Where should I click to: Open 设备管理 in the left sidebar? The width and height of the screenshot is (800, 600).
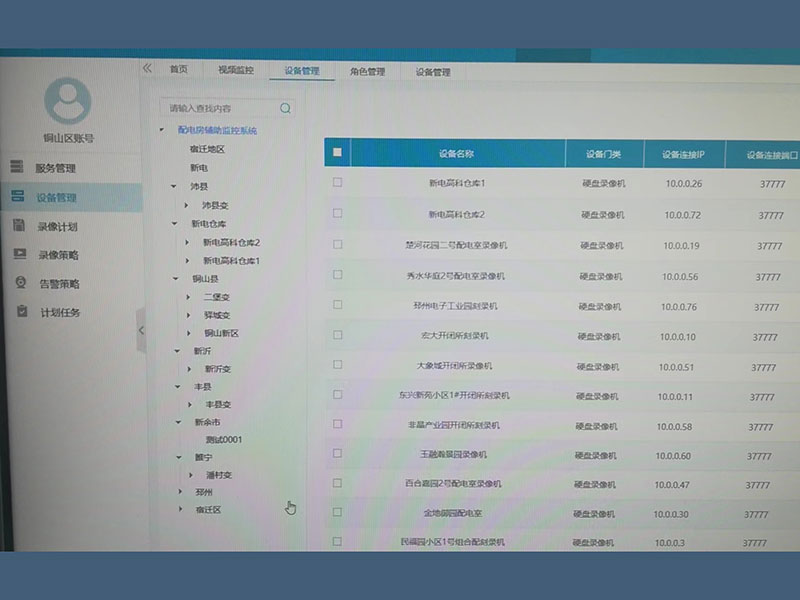coord(56,197)
